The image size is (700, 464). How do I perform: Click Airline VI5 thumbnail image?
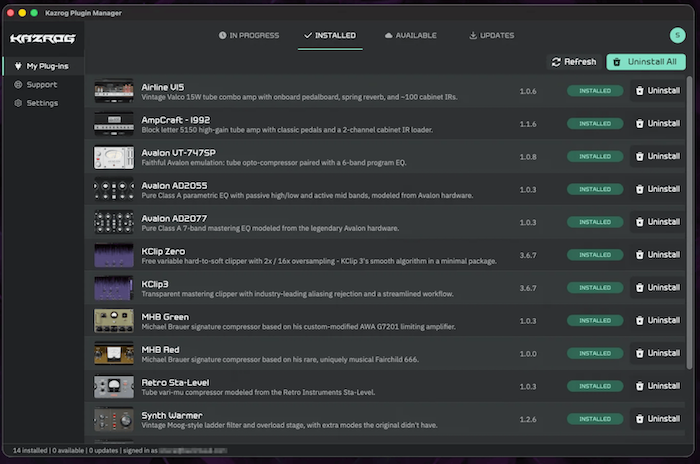click(114, 91)
